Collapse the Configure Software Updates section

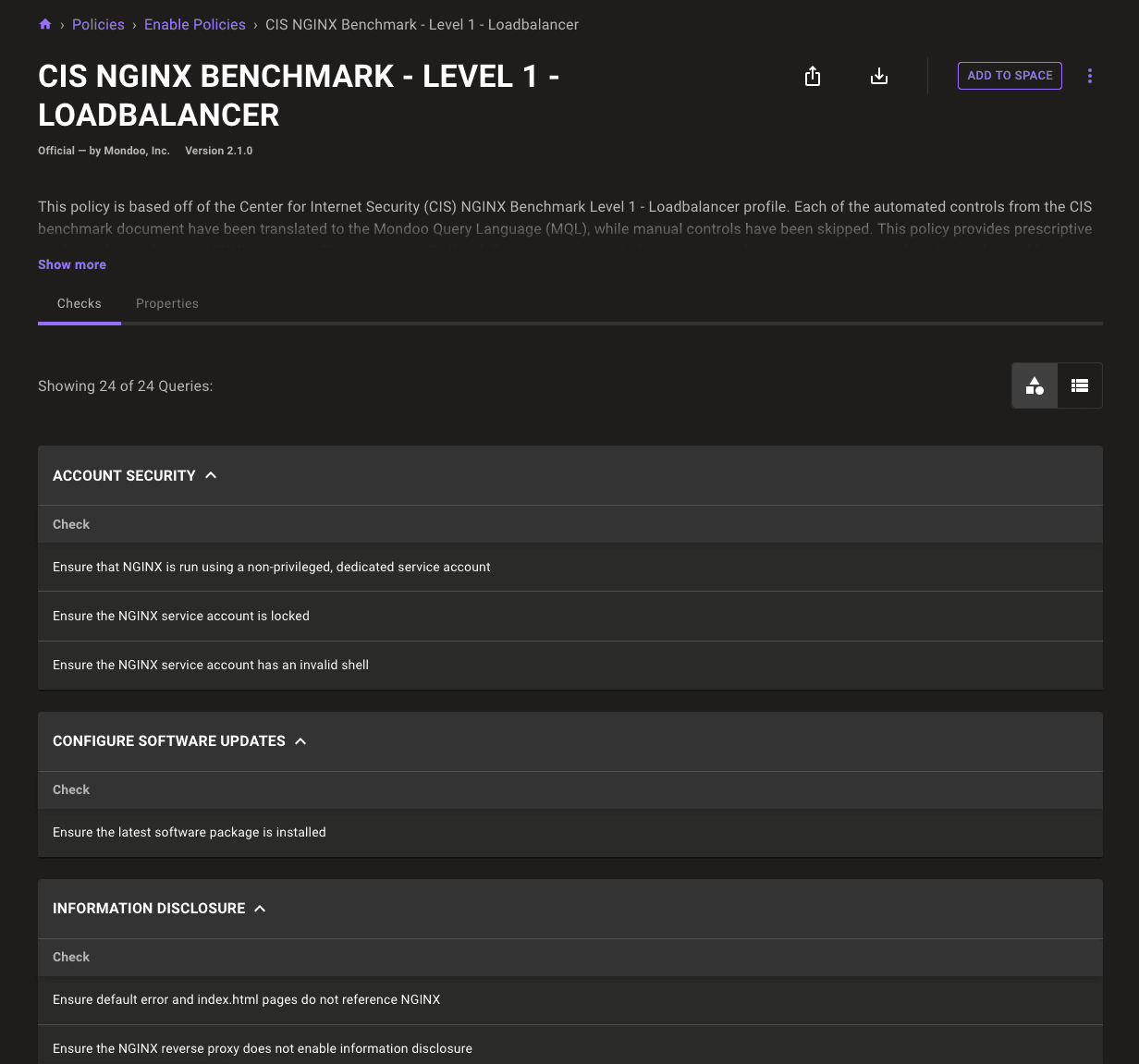[x=300, y=740]
